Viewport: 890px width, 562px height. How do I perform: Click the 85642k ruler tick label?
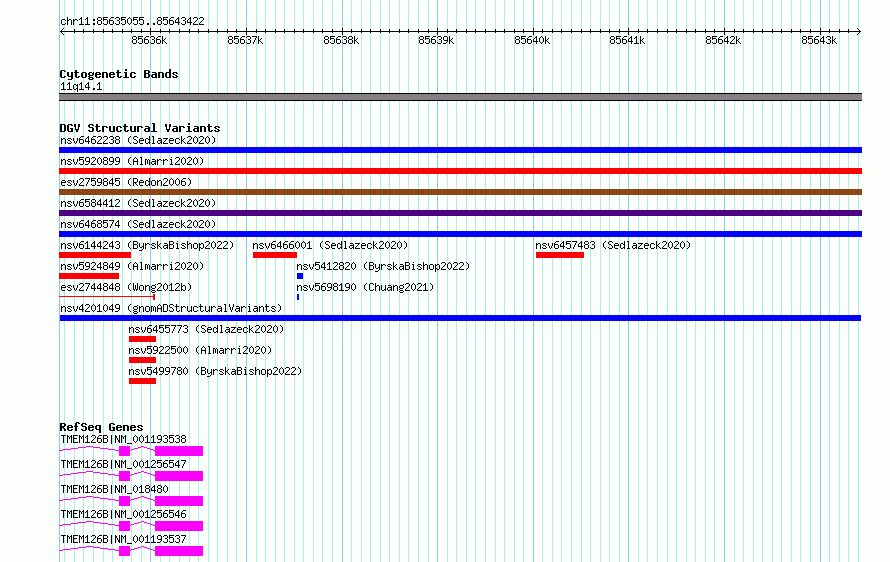tap(723, 40)
